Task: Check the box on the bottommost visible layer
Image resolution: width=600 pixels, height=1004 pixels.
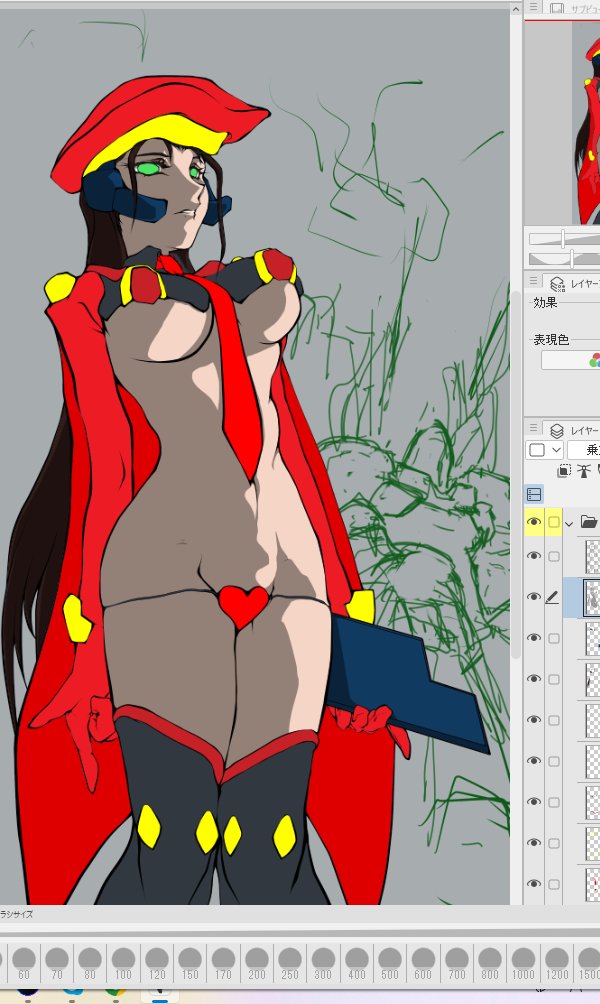Action: (554, 884)
